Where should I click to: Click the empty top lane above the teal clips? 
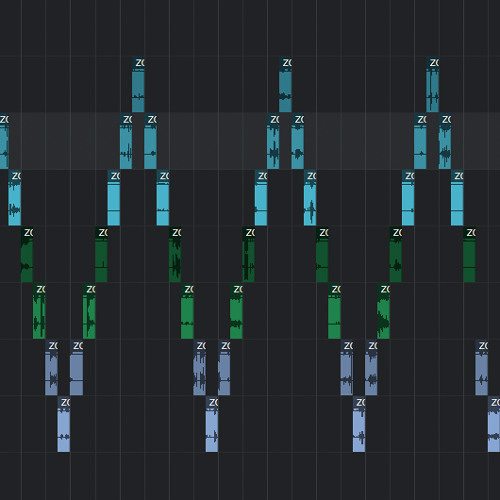[x=250, y=28]
